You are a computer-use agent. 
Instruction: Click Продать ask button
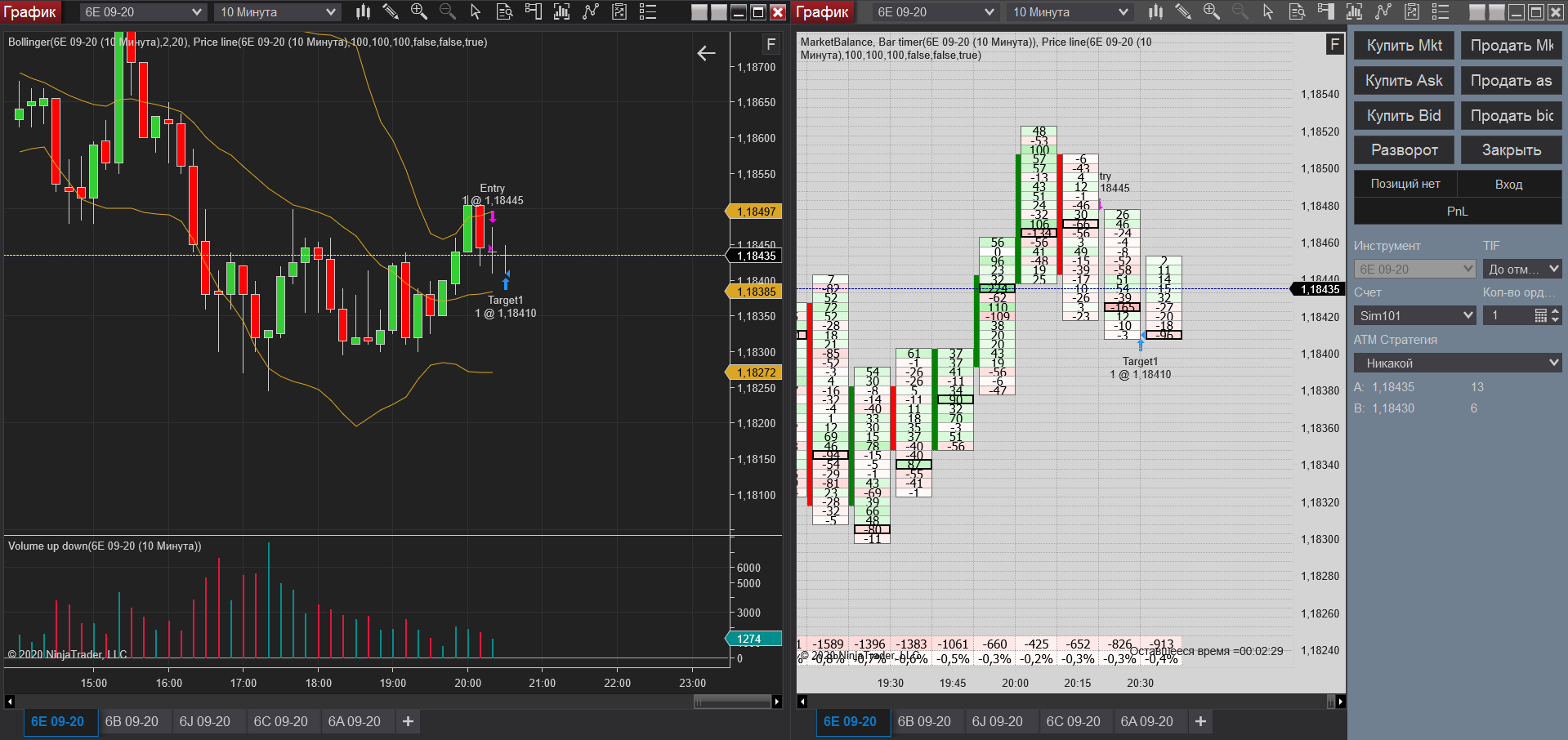click(1512, 81)
